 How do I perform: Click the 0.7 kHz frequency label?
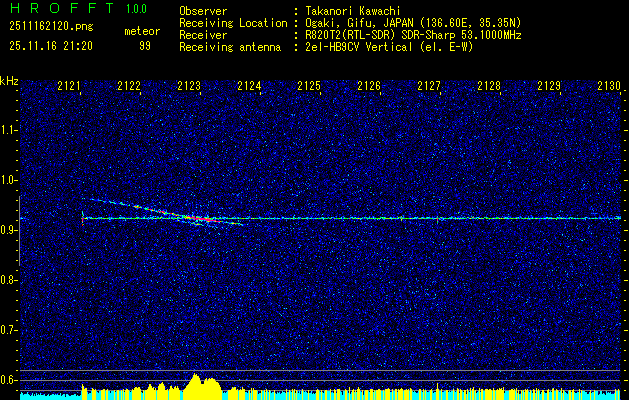tap(9, 330)
